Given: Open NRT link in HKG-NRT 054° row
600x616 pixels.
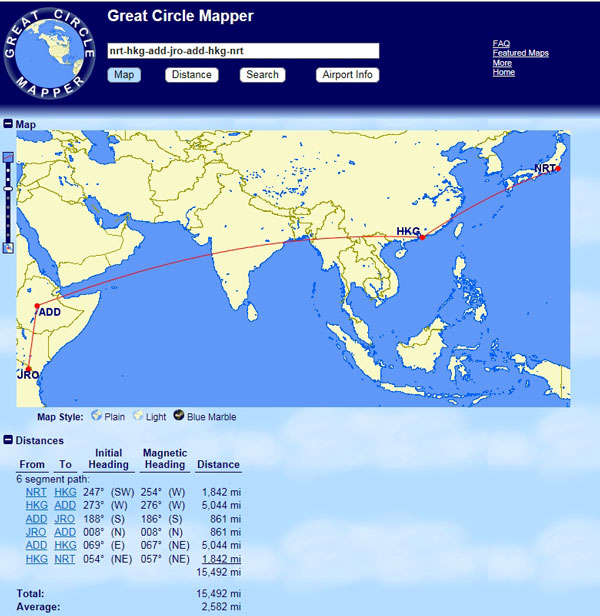Looking at the screenshot, I should (64, 559).
